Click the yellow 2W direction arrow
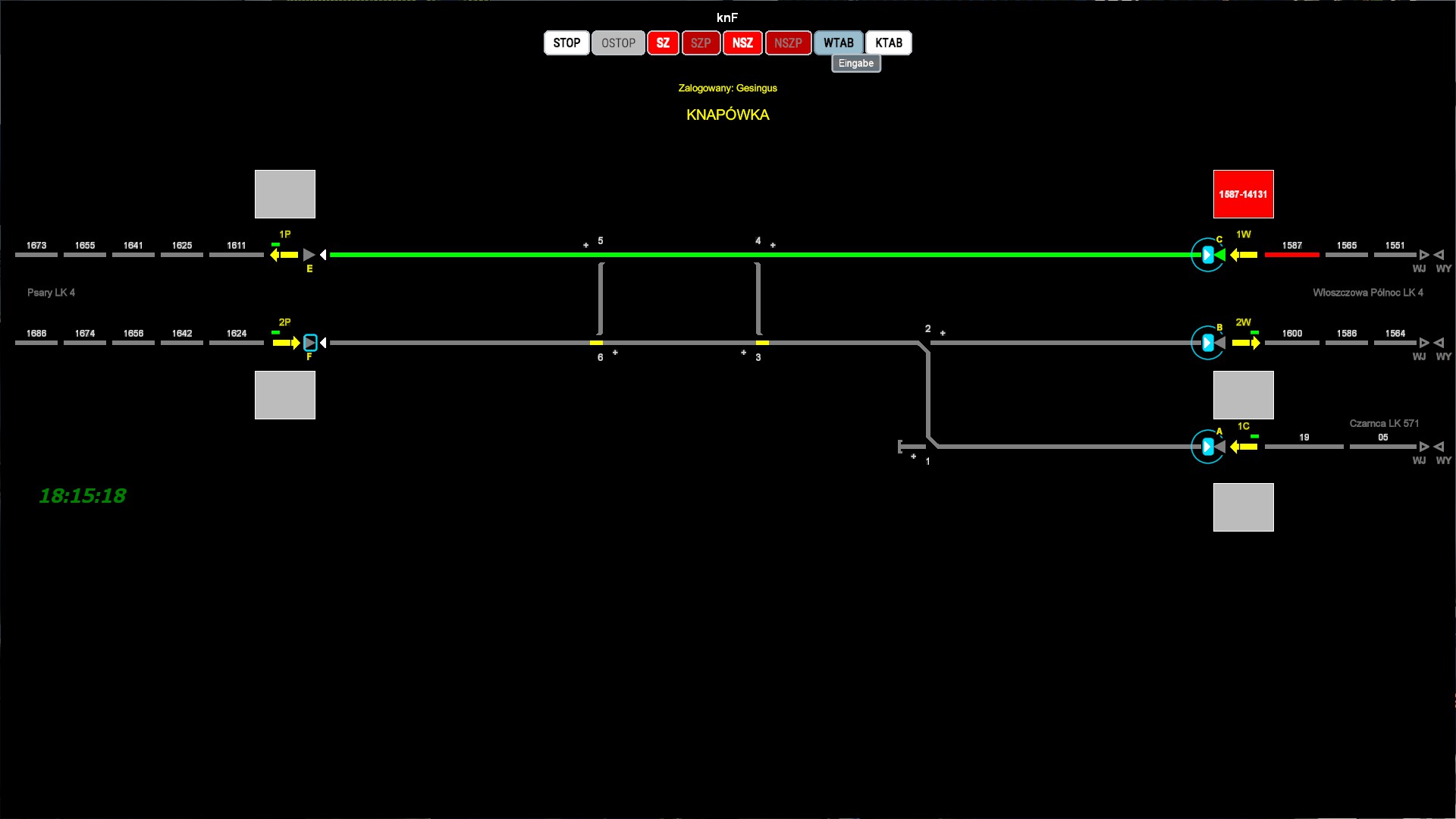The width and height of the screenshot is (1456, 819). click(x=1246, y=344)
